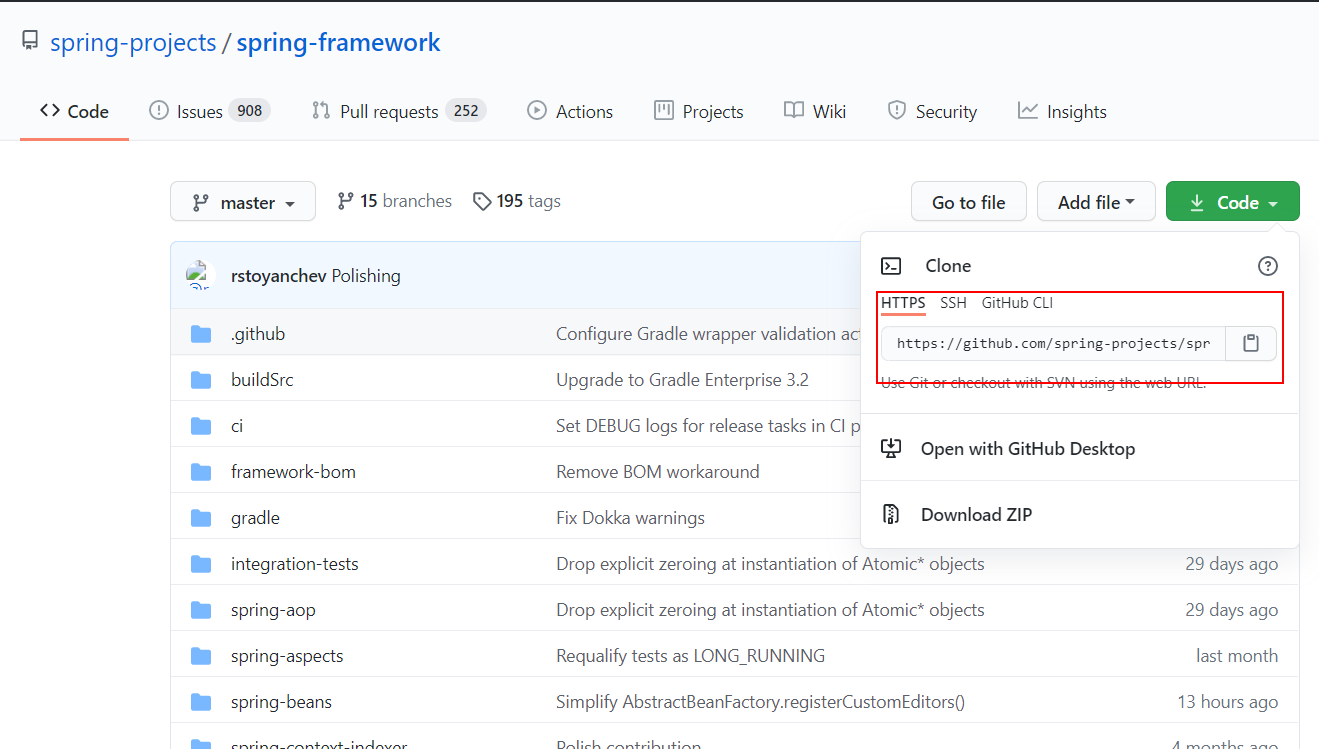This screenshot has width=1319, height=749.
Task: Open commit 'Fix Dokka warnings'
Action: tap(630, 518)
